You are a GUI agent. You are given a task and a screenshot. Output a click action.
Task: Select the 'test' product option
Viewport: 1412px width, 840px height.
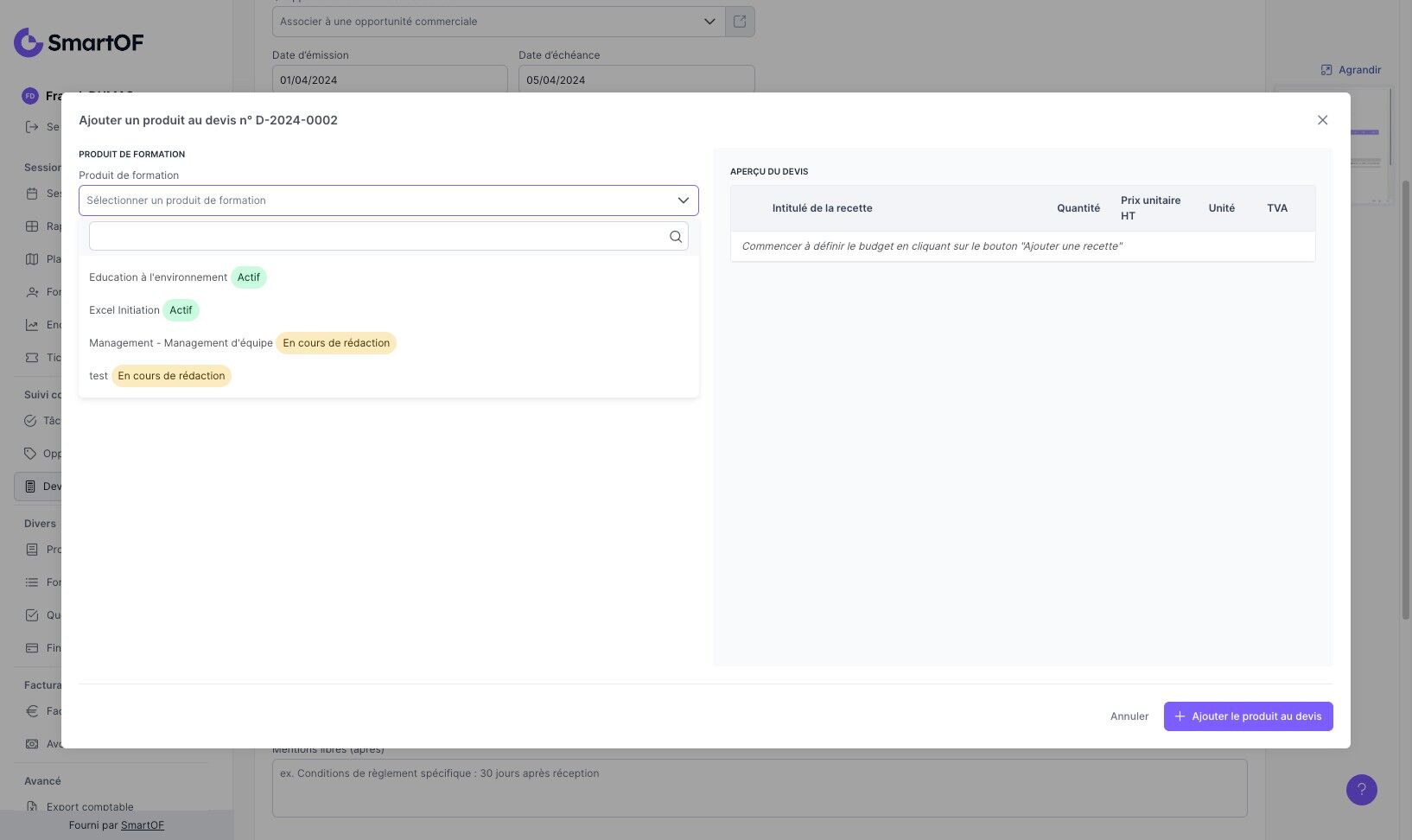tap(389, 376)
